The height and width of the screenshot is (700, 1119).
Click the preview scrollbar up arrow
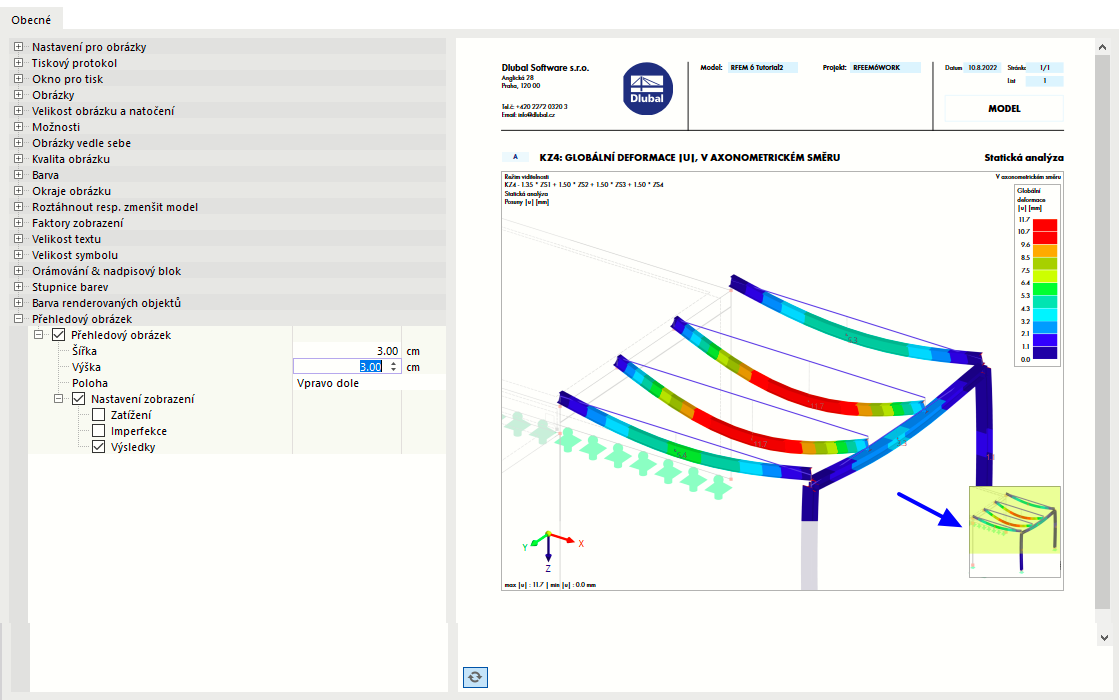[1103, 47]
